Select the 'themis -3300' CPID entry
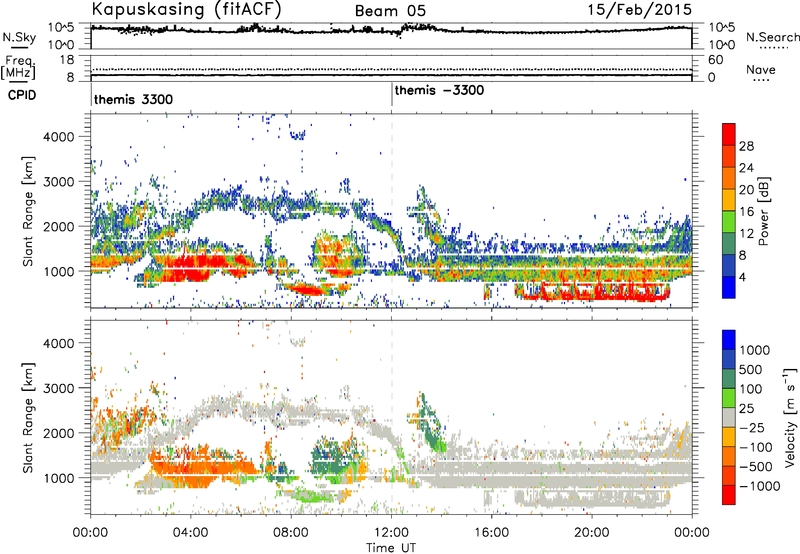The width and height of the screenshot is (800, 554). pos(439,90)
